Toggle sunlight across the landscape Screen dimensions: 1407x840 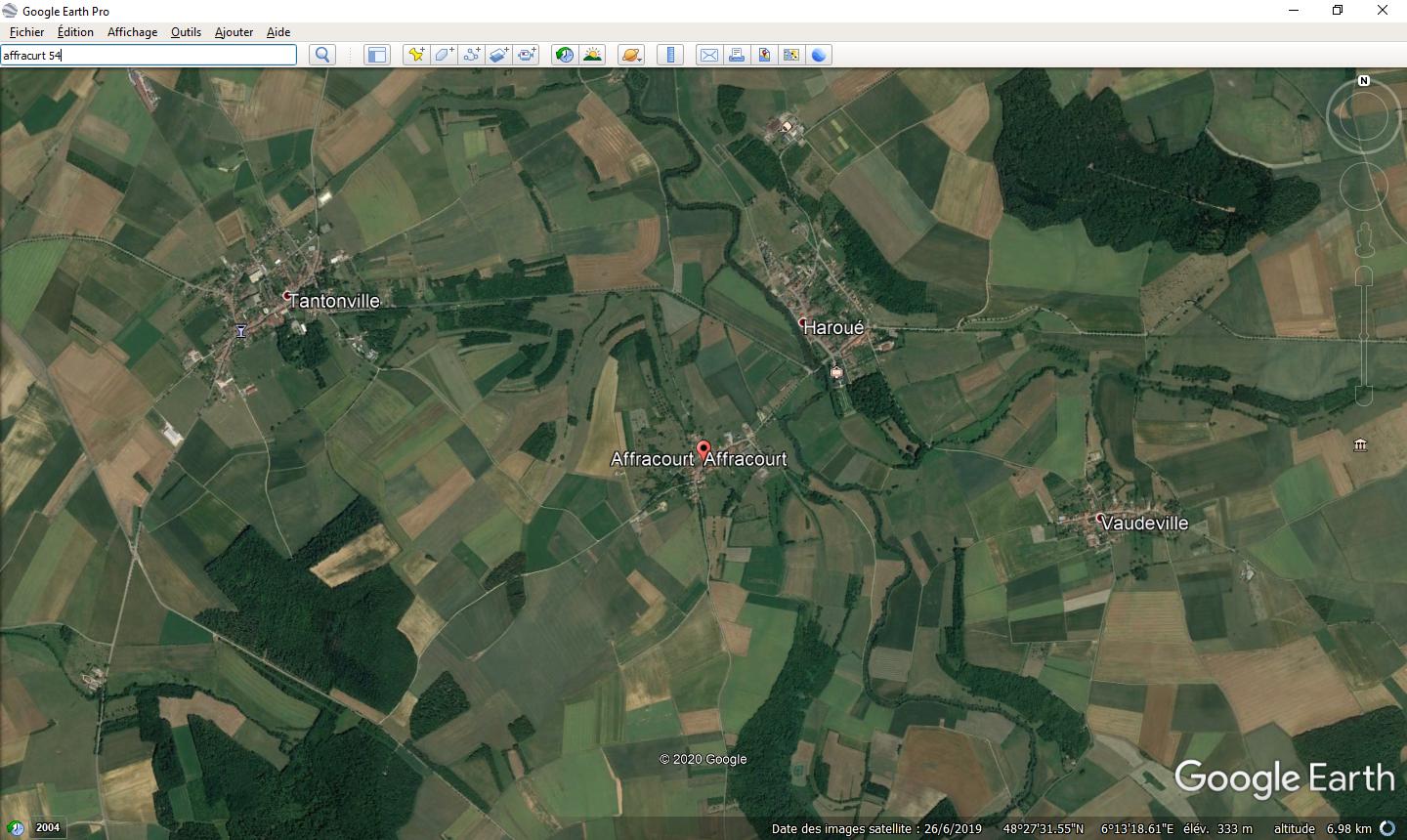click(592, 55)
